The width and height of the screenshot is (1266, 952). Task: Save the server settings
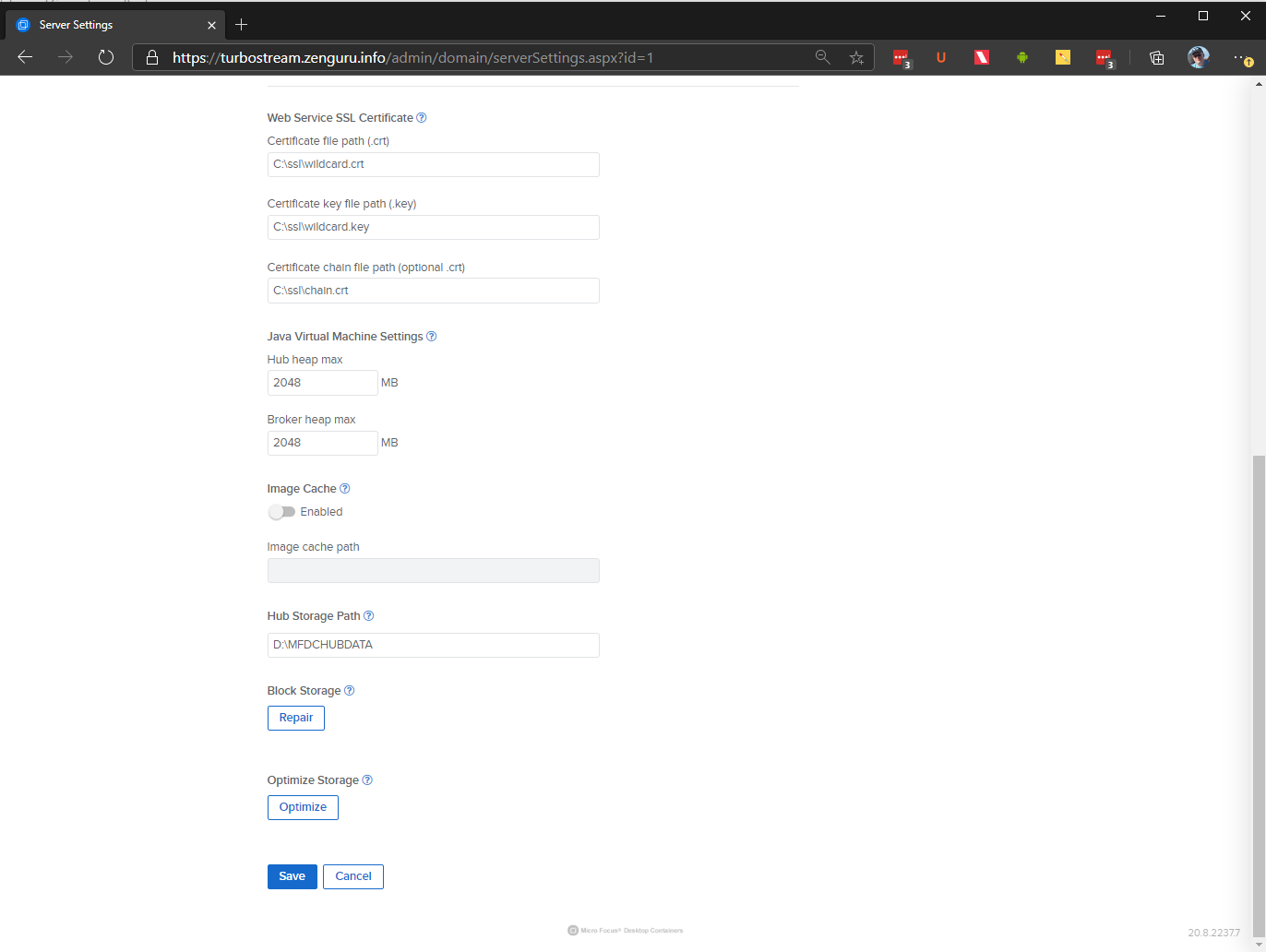(292, 876)
